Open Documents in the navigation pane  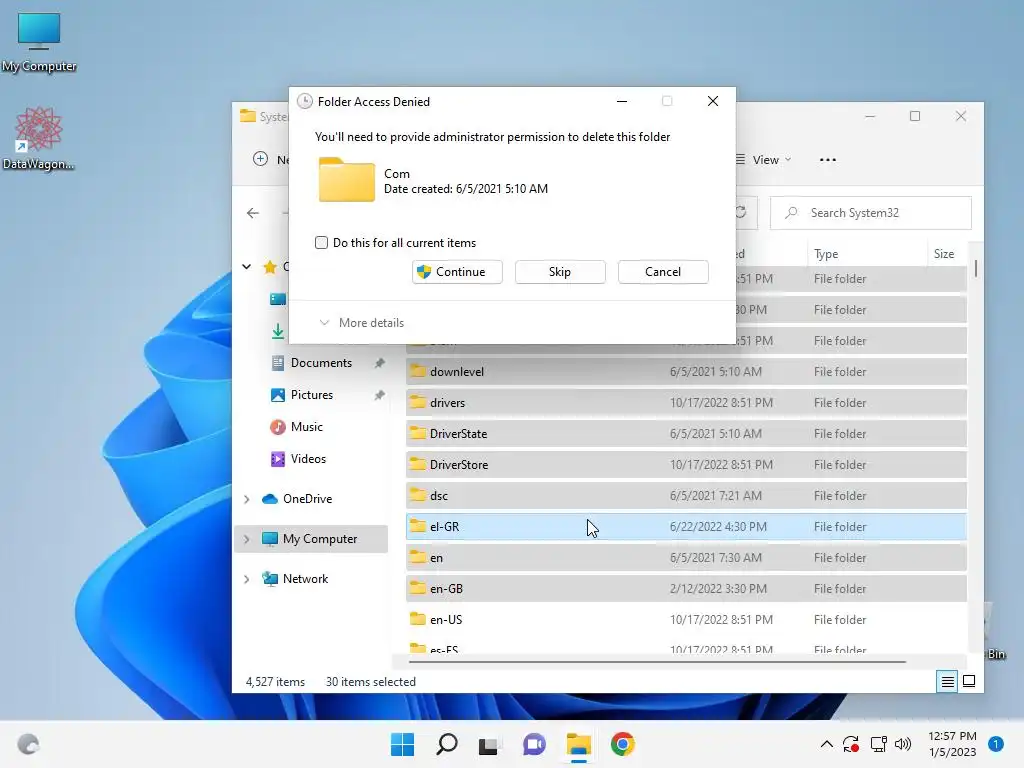[321, 363]
